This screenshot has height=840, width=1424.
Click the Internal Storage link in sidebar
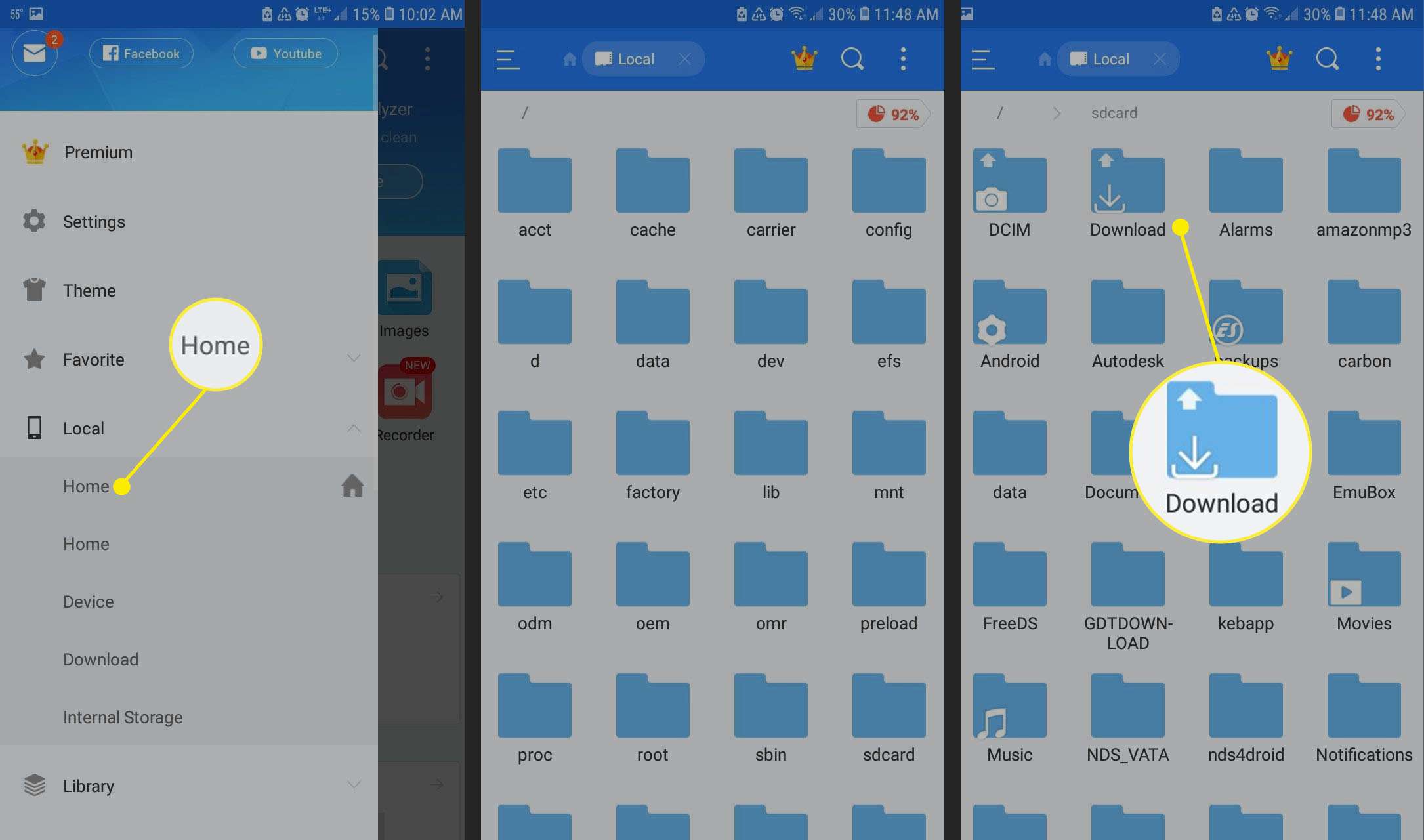tap(122, 716)
